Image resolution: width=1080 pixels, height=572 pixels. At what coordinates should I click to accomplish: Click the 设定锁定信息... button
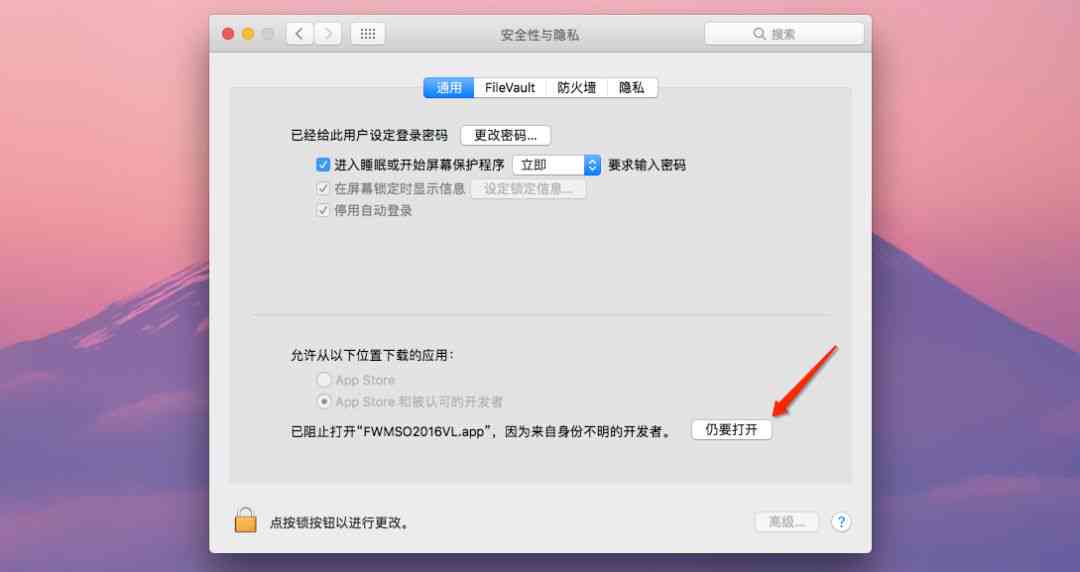point(528,188)
